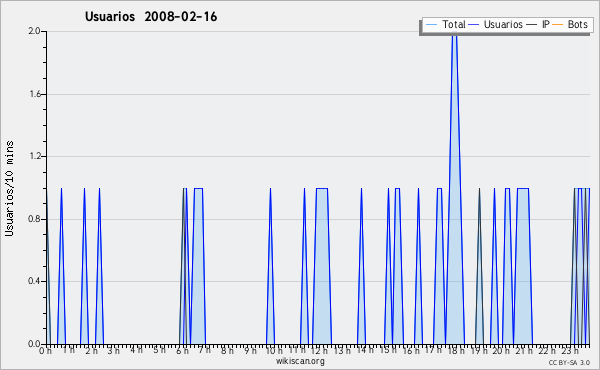Click the '21 h' x-axis label

(524, 351)
